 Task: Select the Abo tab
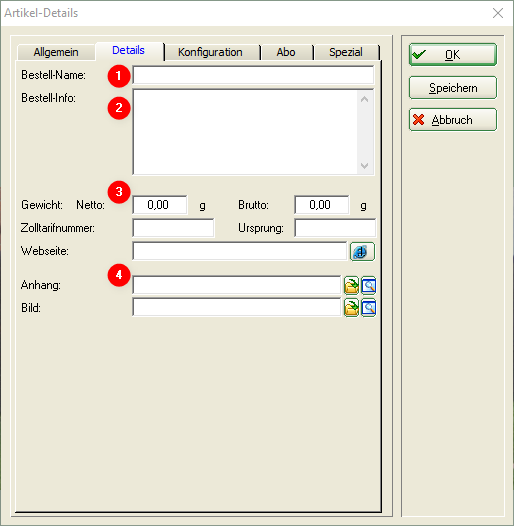click(286, 52)
